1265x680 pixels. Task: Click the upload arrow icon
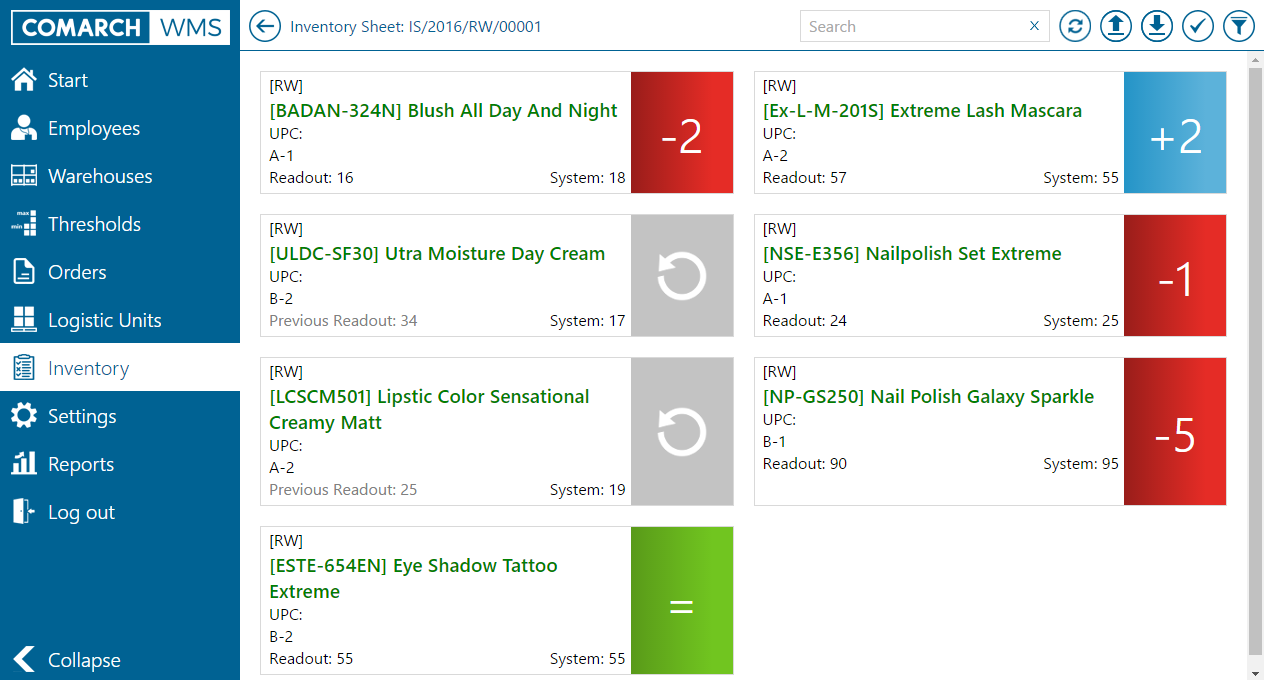(1116, 26)
